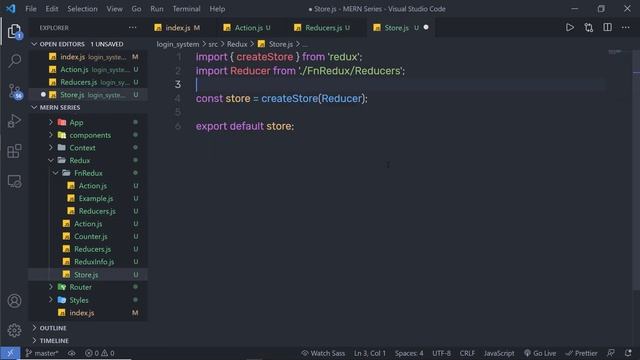Open the Run menu
The height and width of the screenshot is (360, 640).
click(157, 9)
